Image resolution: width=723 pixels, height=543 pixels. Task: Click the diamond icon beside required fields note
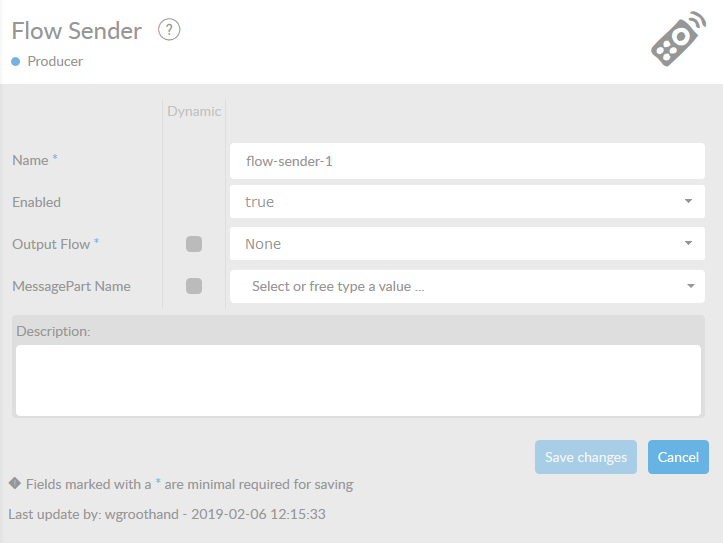15,483
